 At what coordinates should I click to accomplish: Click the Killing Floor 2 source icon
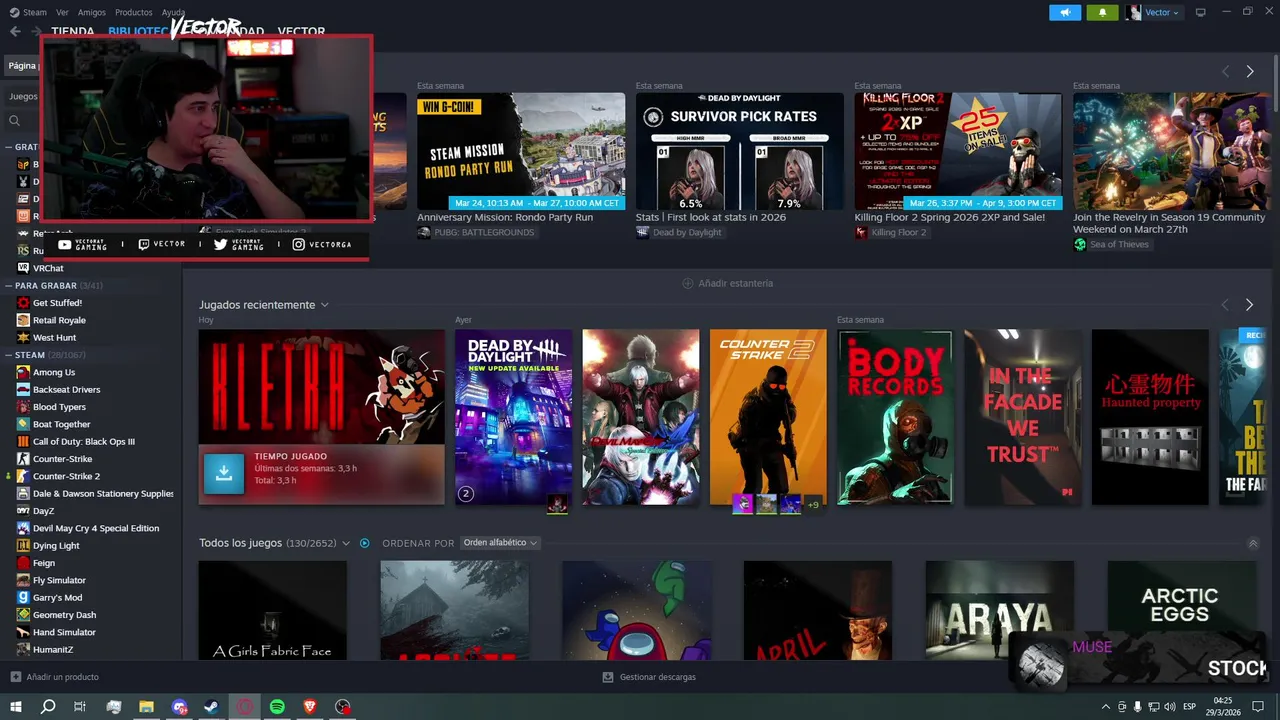(861, 232)
